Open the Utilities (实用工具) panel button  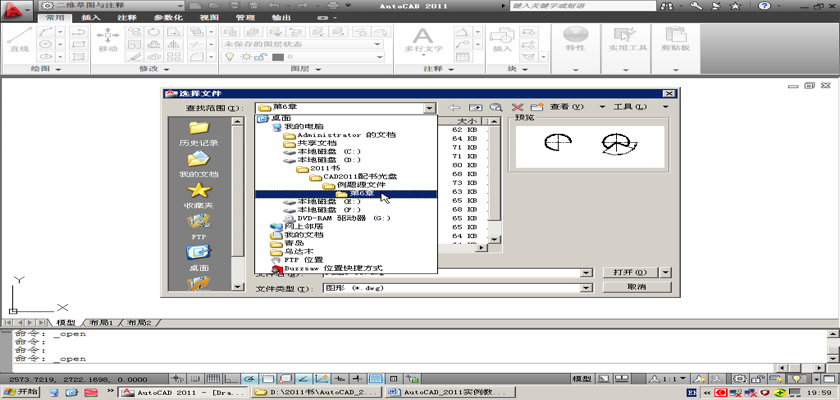(x=627, y=40)
